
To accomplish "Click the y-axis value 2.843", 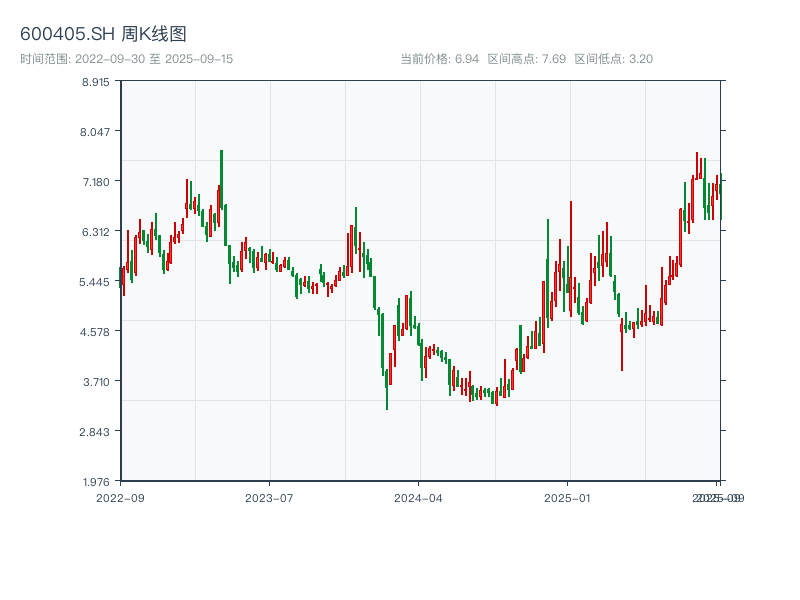I will coord(95,432).
